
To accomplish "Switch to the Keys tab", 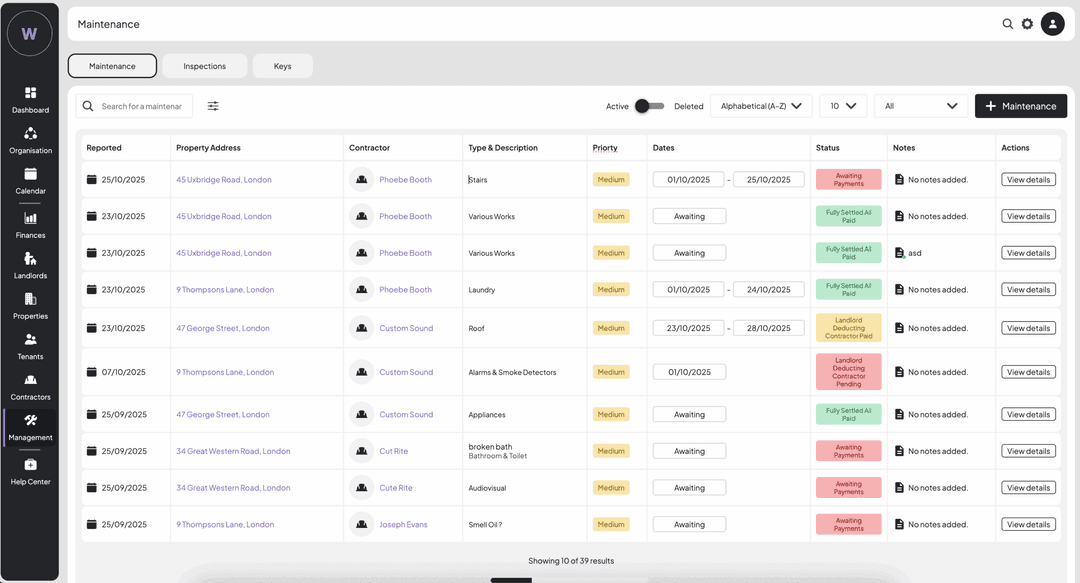I will 283,66.
